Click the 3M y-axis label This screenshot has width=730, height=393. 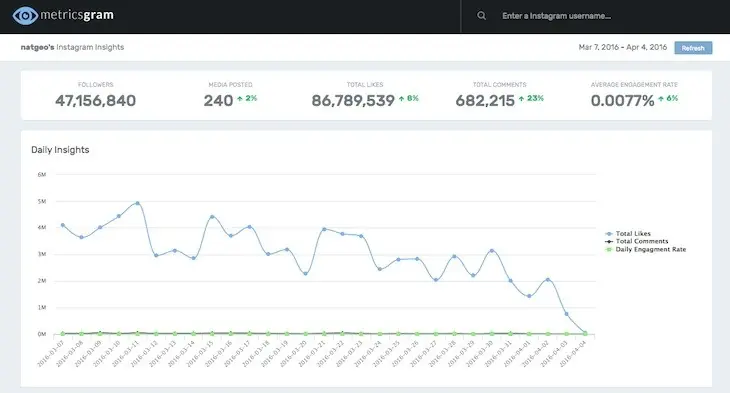[x=42, y=254]
